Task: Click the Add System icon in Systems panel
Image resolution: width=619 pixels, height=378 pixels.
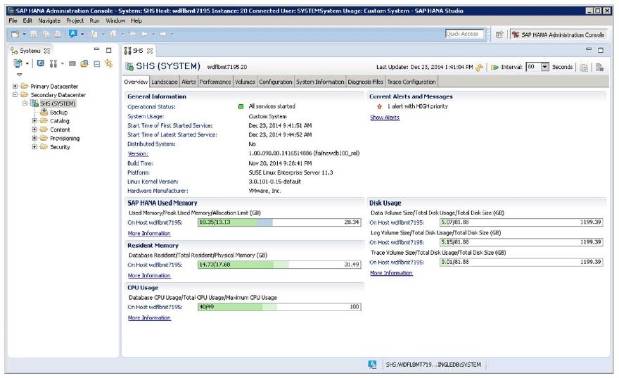Action: pyautogui.click(x=17, y=63)
